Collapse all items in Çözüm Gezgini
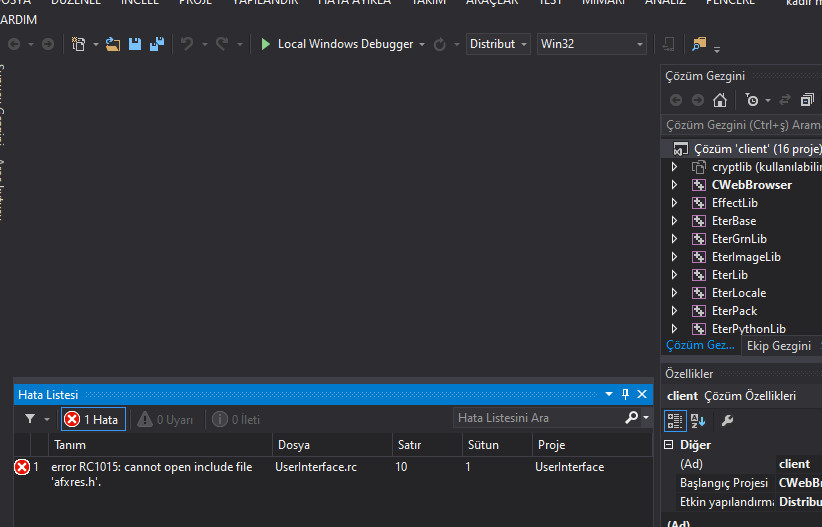Screen dimensions: 822x527 (807, 100)
